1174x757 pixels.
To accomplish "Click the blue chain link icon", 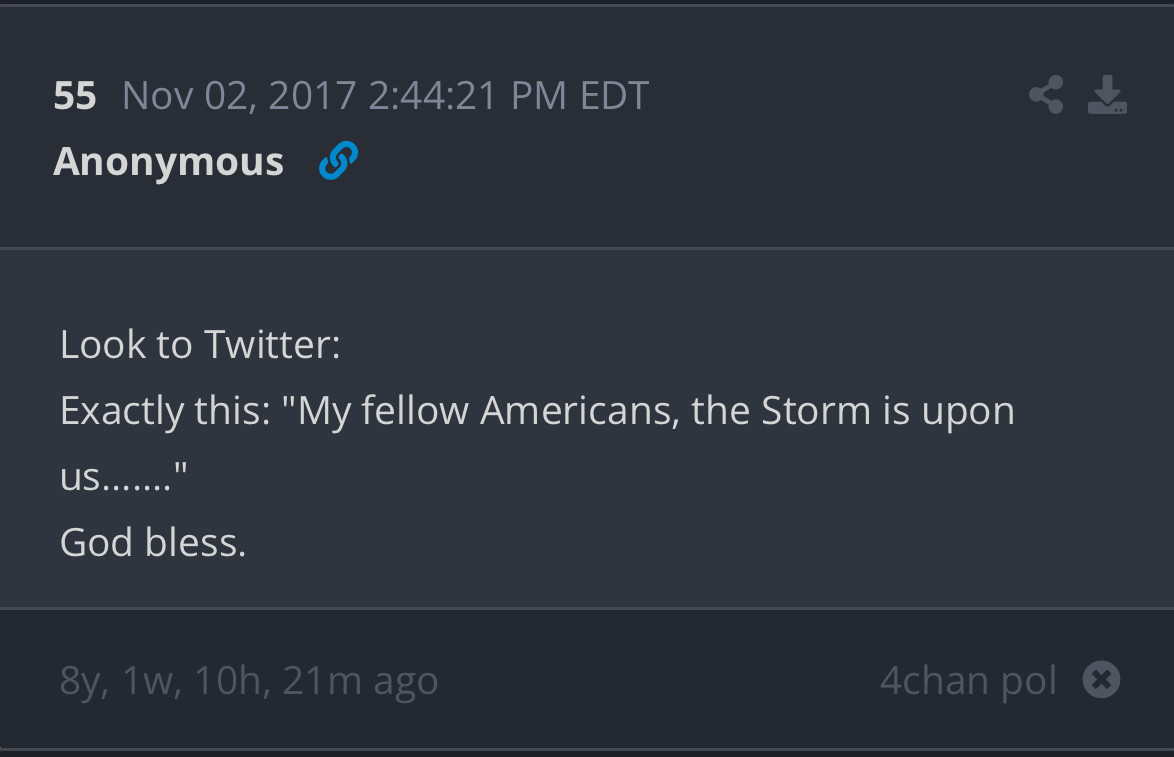I will [x=338, y=161].
